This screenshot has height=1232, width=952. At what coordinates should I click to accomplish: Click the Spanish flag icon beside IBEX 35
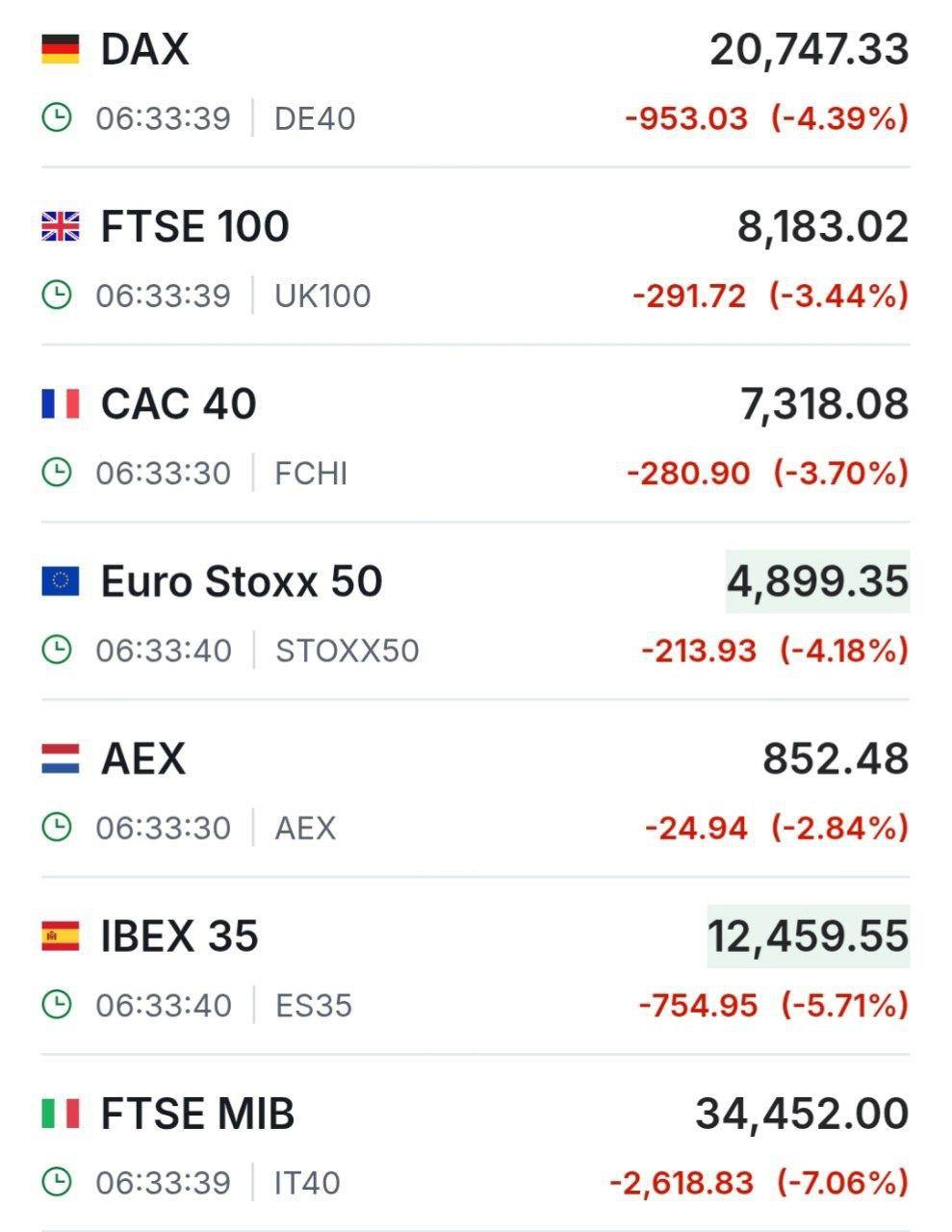point(60,936)
